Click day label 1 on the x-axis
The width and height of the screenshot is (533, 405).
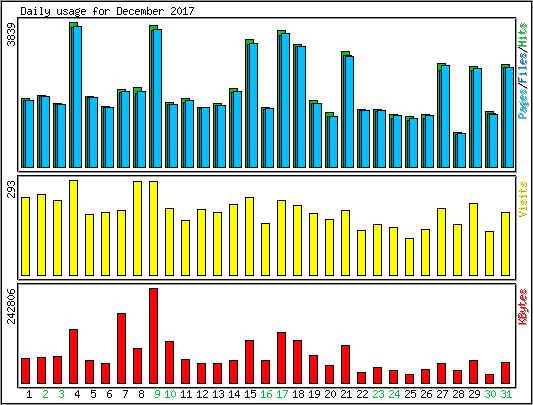tap(29, 394)
